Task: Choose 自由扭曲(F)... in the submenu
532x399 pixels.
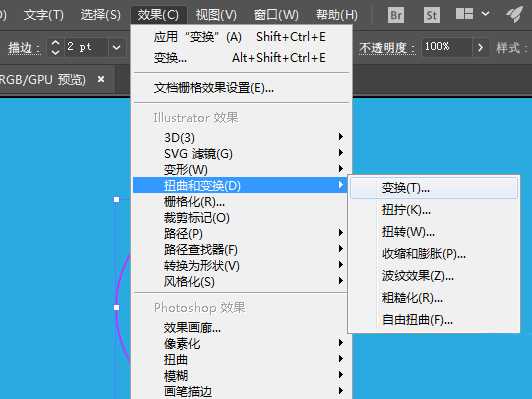Action: [x=434, y=320]
